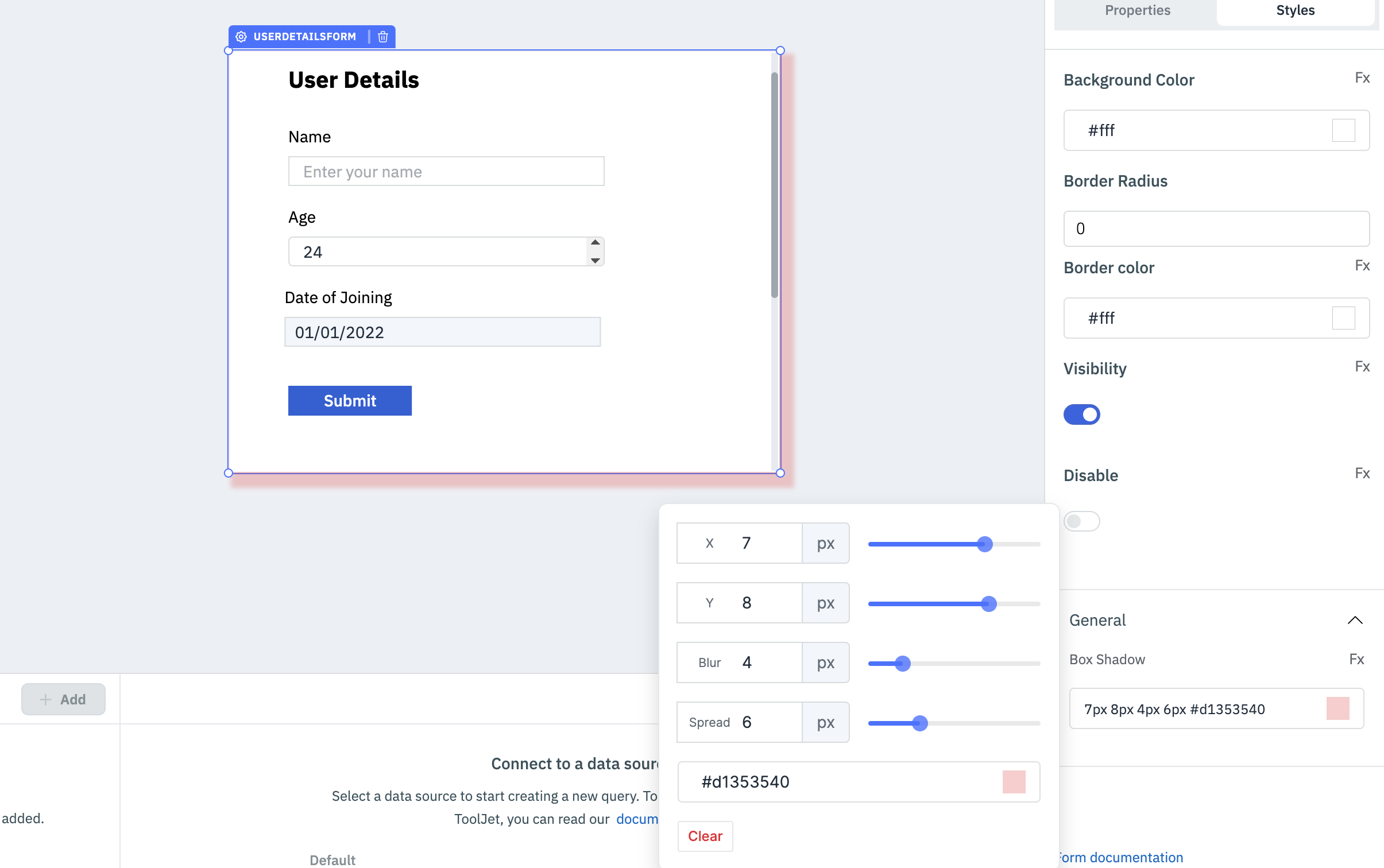
Task: Click the Age field decrement arrow
Action: click(x=596, y=261)
